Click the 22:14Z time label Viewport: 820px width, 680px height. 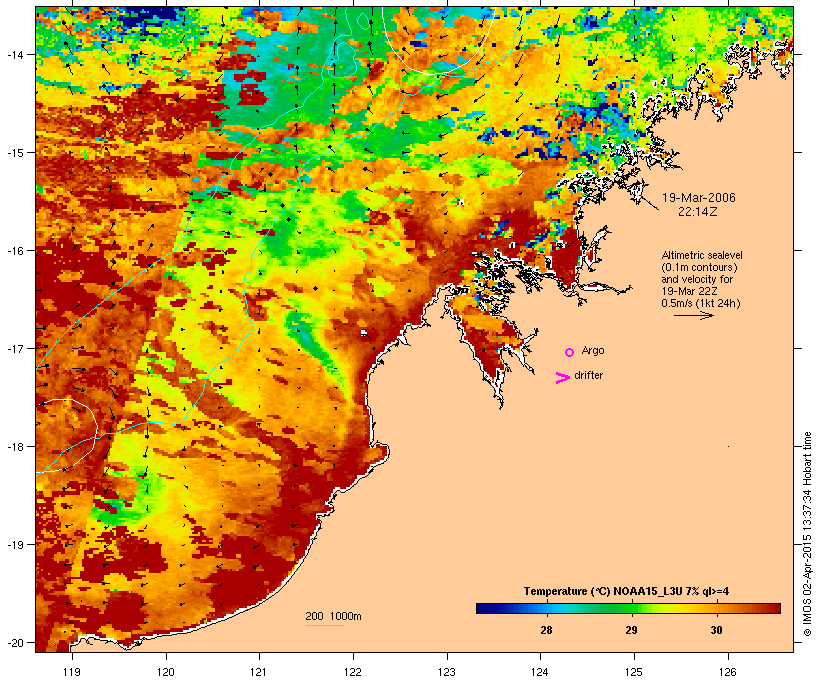click(x=698, y=212)
